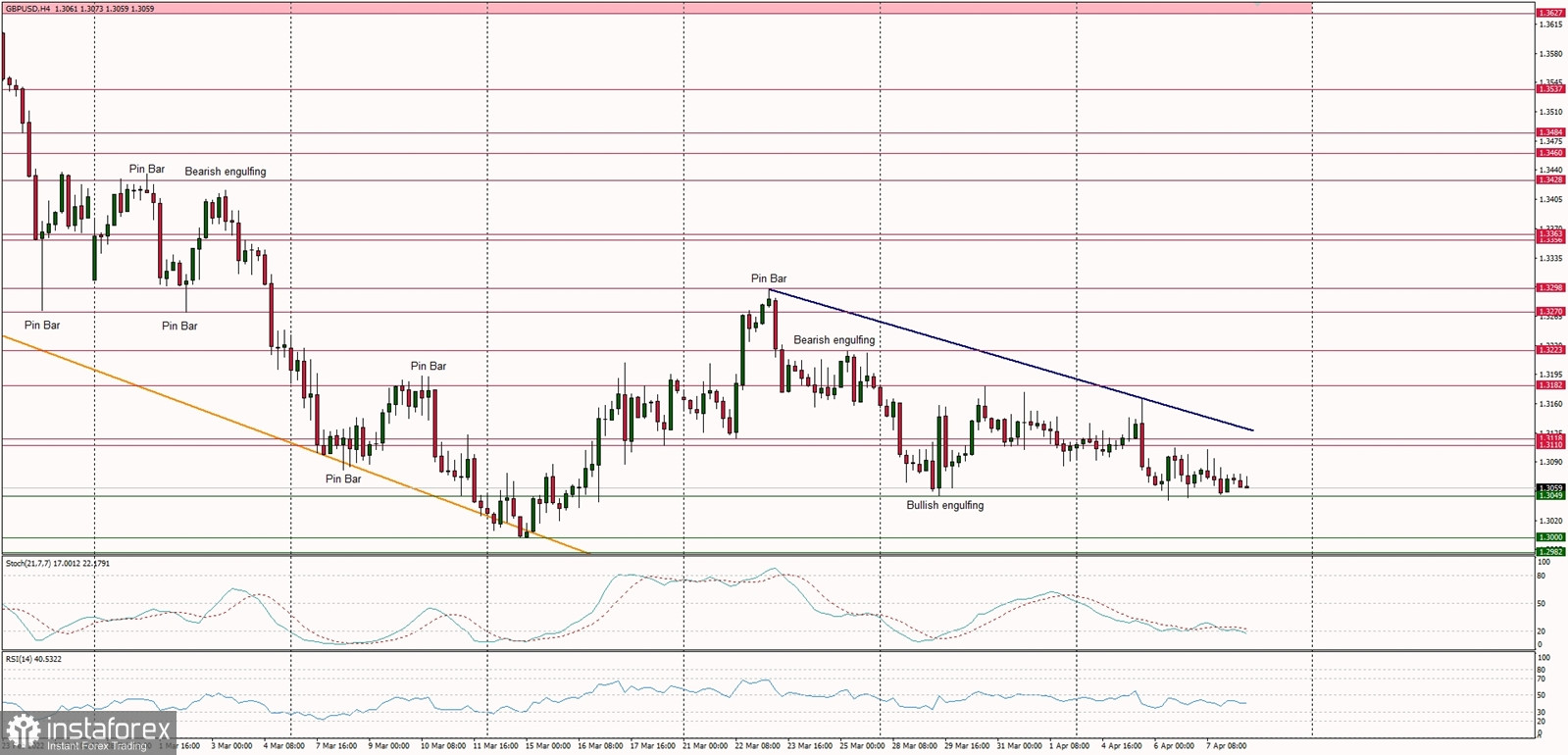Click the black 1.3059 current price tag
Viewport: 1568px width, 755px height.
1550,488
